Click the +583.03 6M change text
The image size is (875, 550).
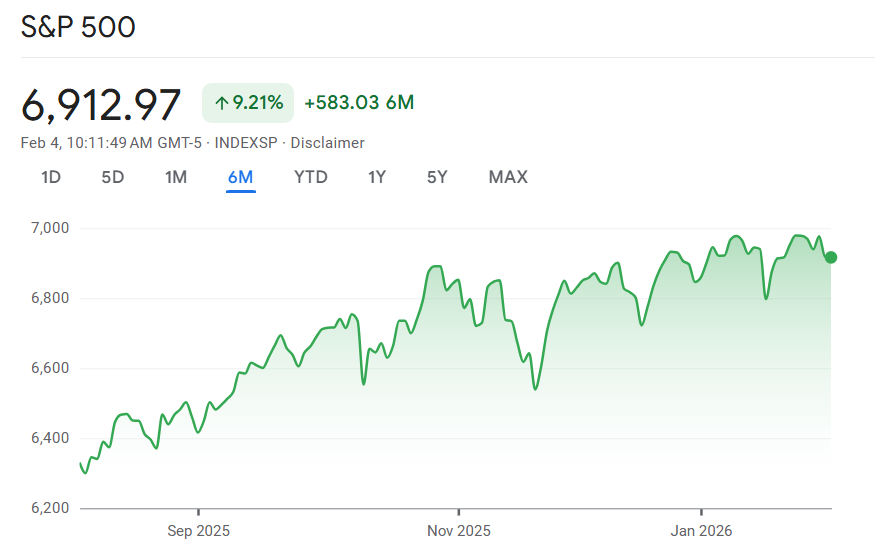pos(359,103)
